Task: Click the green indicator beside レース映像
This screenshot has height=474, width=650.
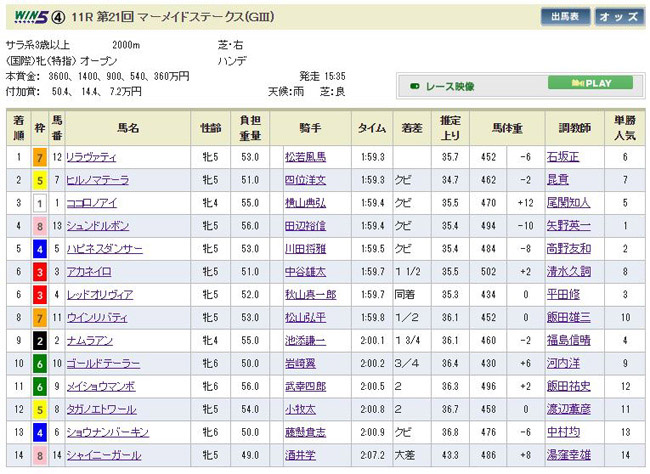Action: 414,86
